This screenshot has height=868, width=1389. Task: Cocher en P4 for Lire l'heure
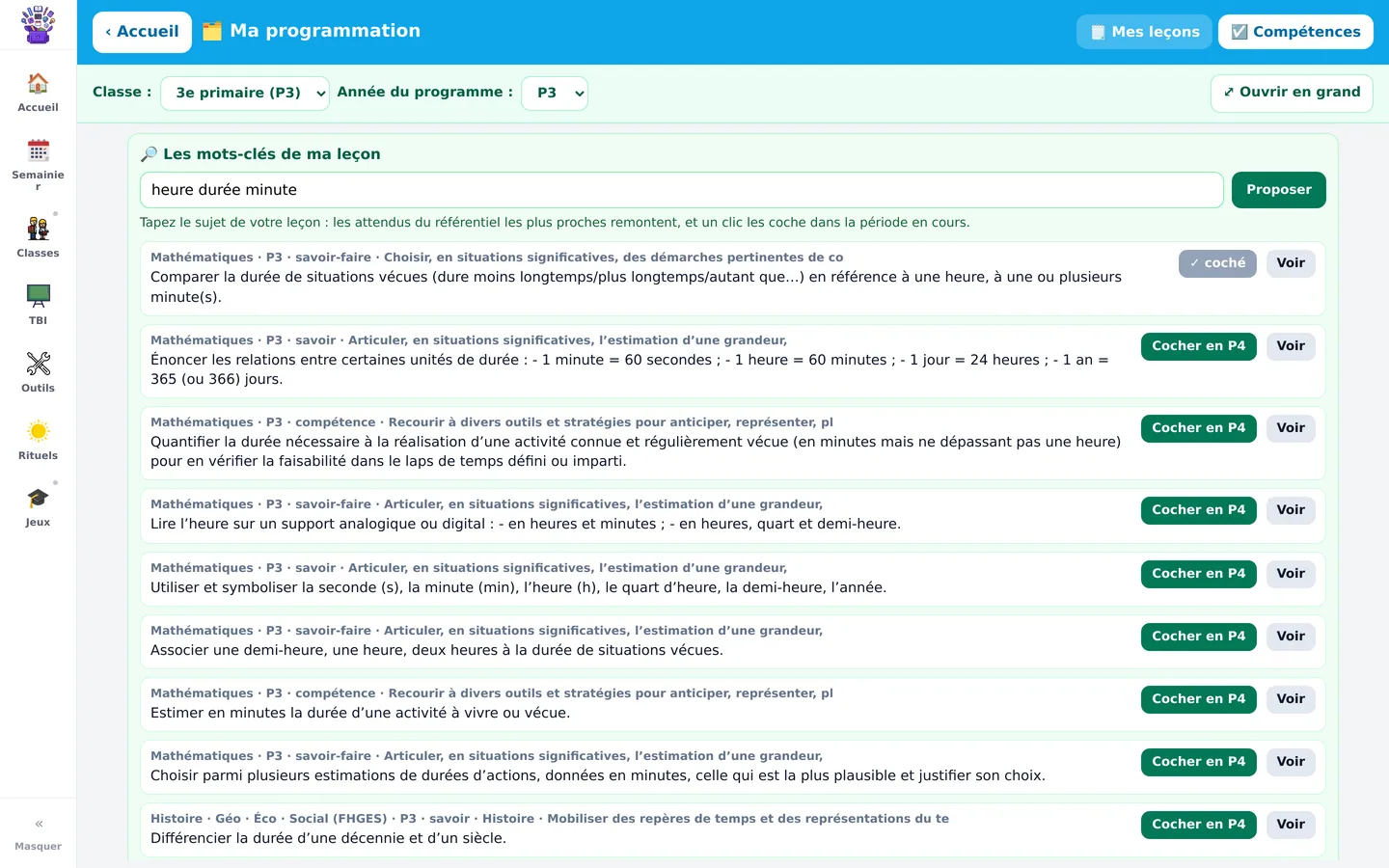(1198, 510)
